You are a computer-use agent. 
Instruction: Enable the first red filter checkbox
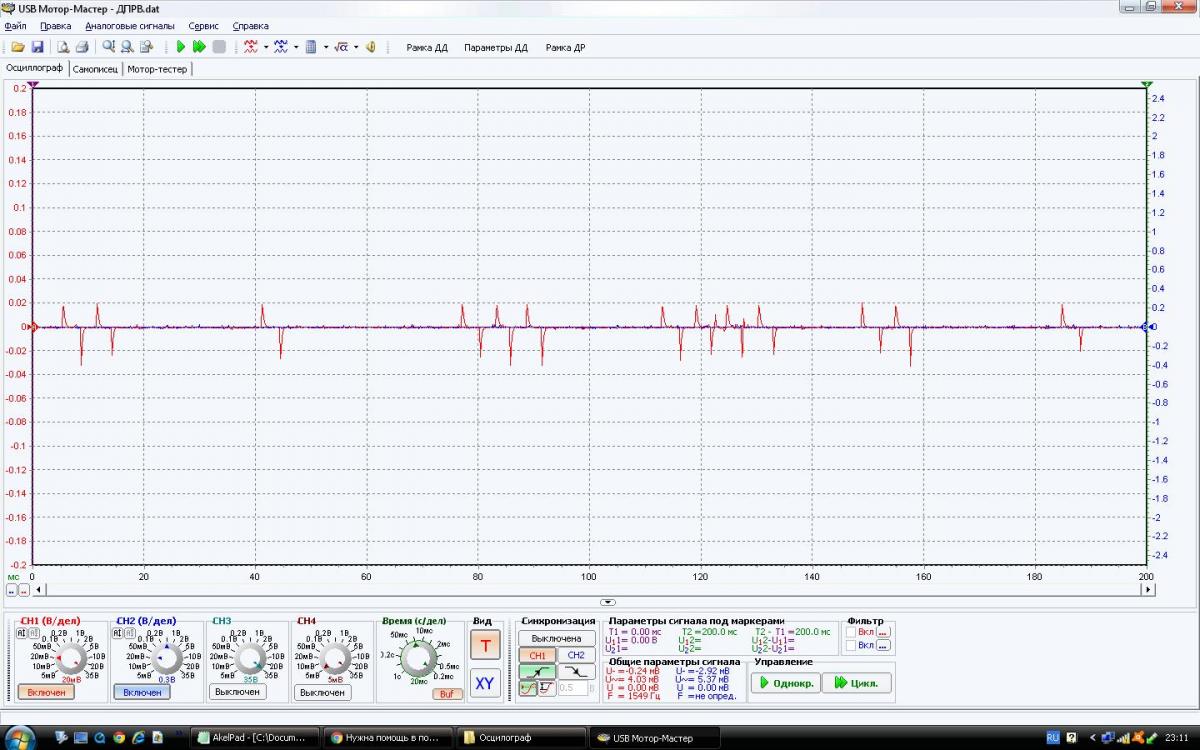(x=851, y=632)
